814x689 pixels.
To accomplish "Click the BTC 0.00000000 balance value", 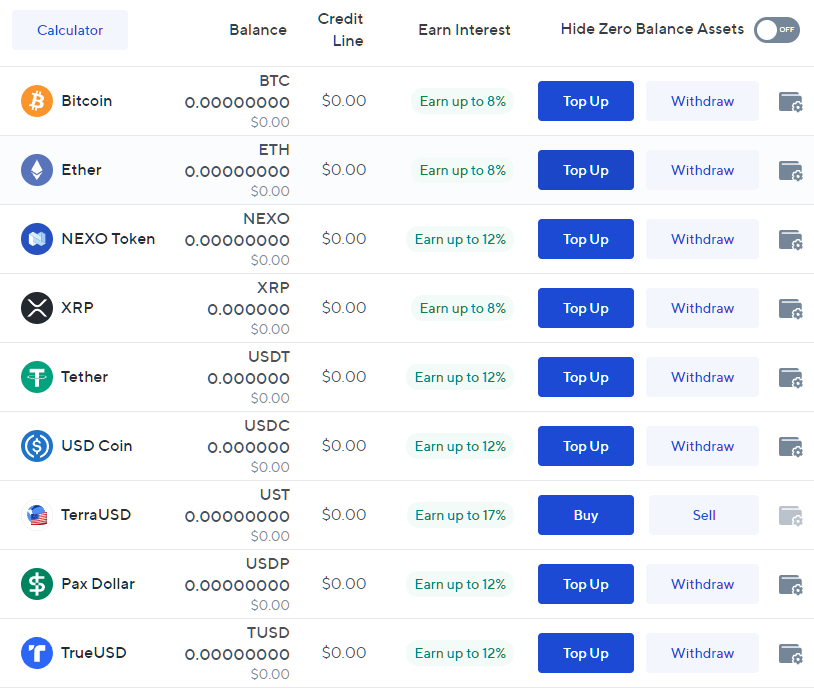I will 237,103.
